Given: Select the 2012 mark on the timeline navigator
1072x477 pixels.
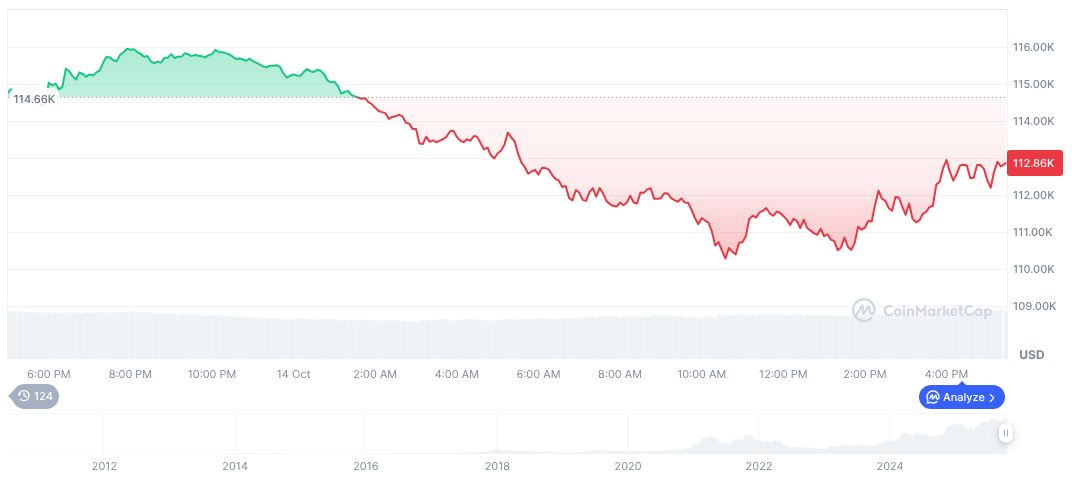Looking at the screenshot, I should 104,466.
